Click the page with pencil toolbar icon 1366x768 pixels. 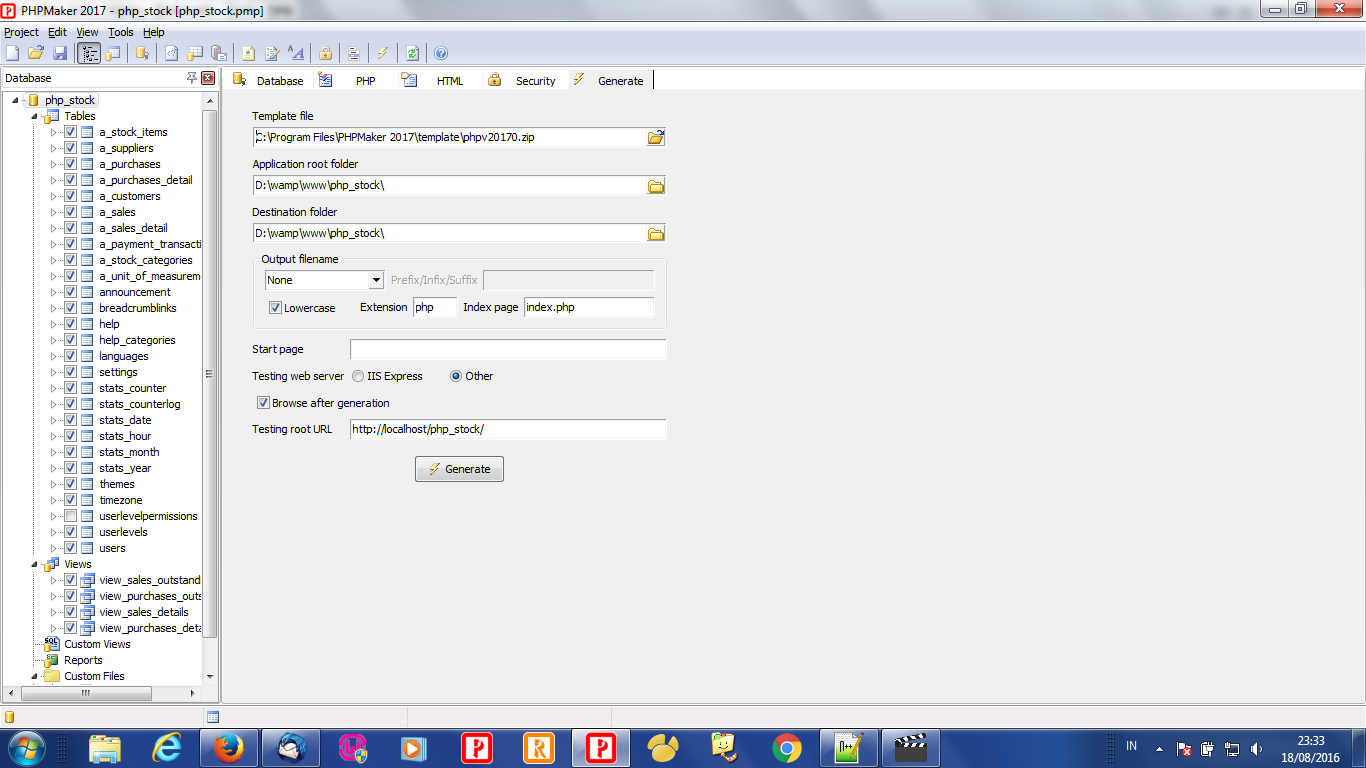pos(272,53)
